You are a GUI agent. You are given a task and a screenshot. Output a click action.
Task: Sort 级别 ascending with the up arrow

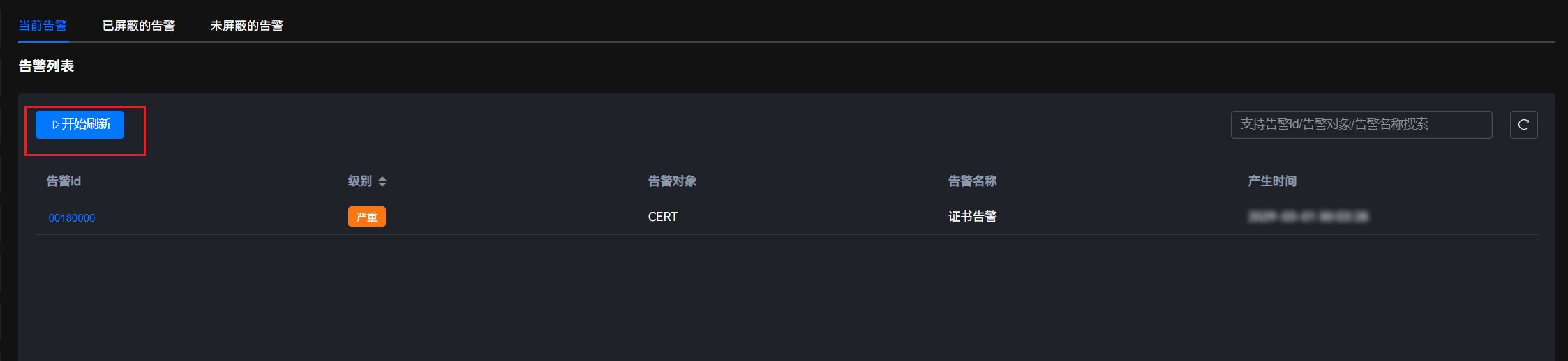pyautogui.click(x=382, y=178)
